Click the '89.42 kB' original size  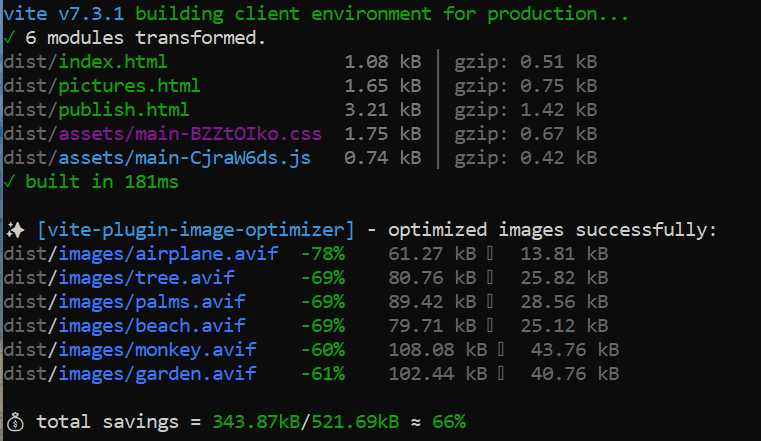click(x=432, y=302)
